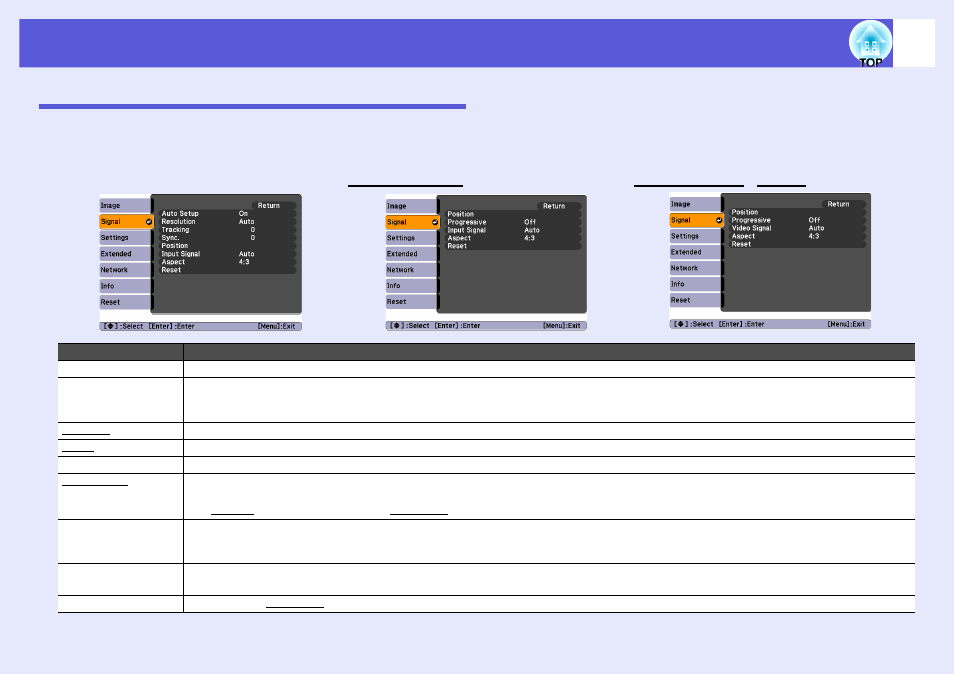Open Settings tab in the Auto Setup menu
This screenshot has height=674, width=954.
125,238
